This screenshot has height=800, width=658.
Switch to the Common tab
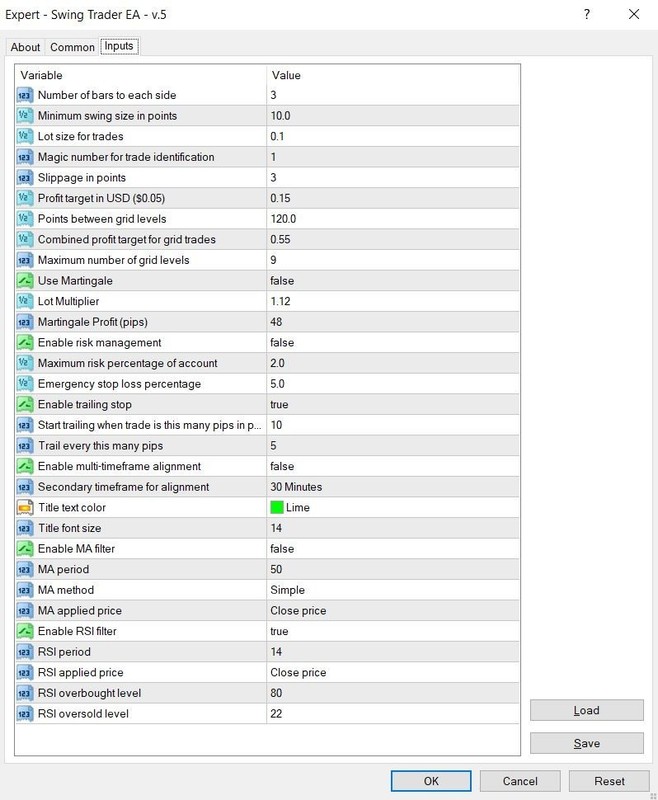pos(72,47)
